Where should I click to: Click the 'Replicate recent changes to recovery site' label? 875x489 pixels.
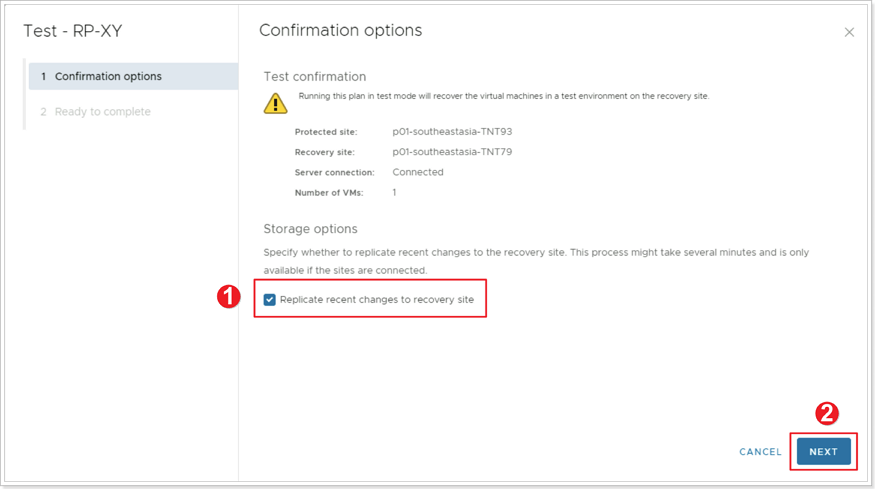point(377,300)
